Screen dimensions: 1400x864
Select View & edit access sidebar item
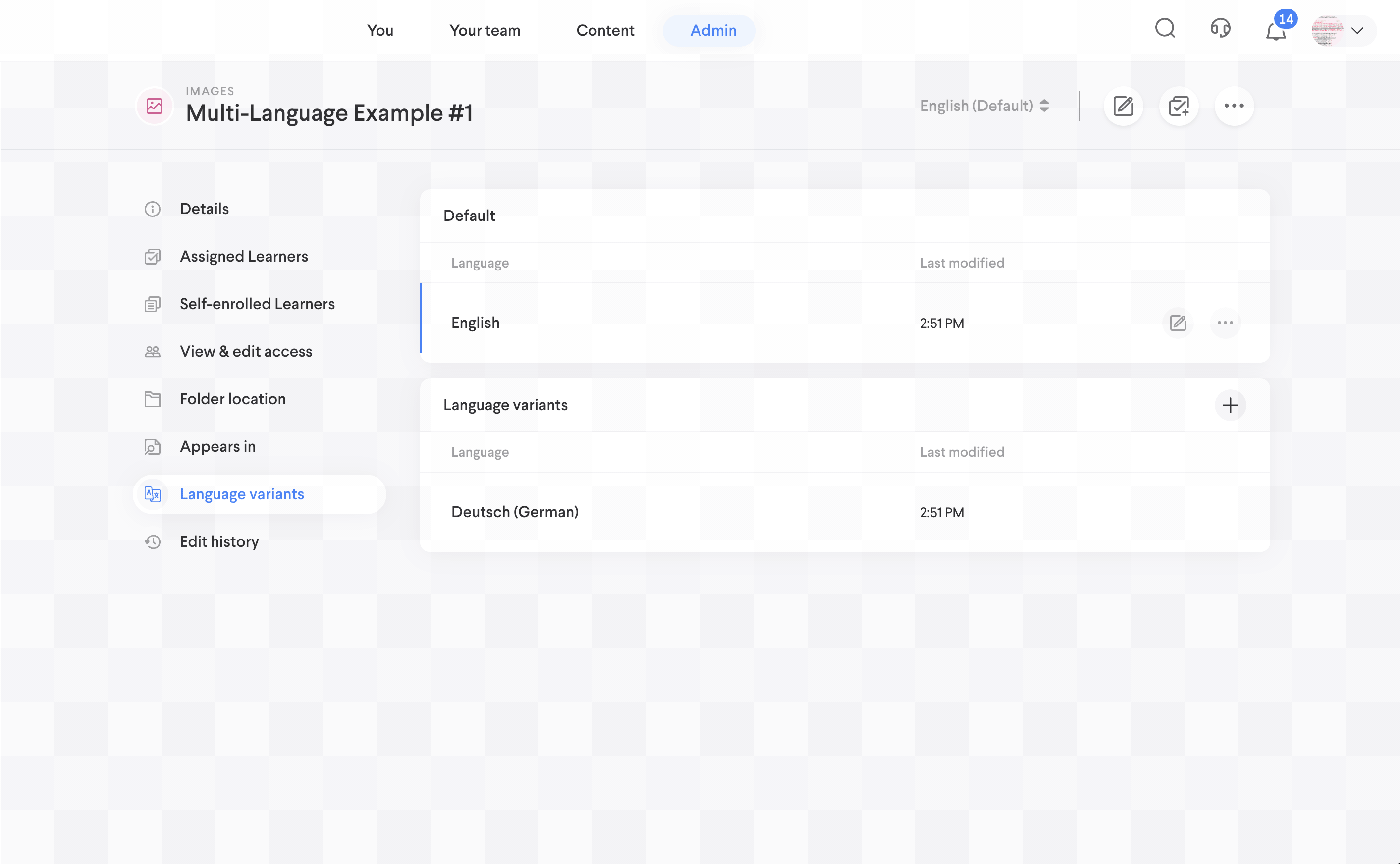coord(246,351)
